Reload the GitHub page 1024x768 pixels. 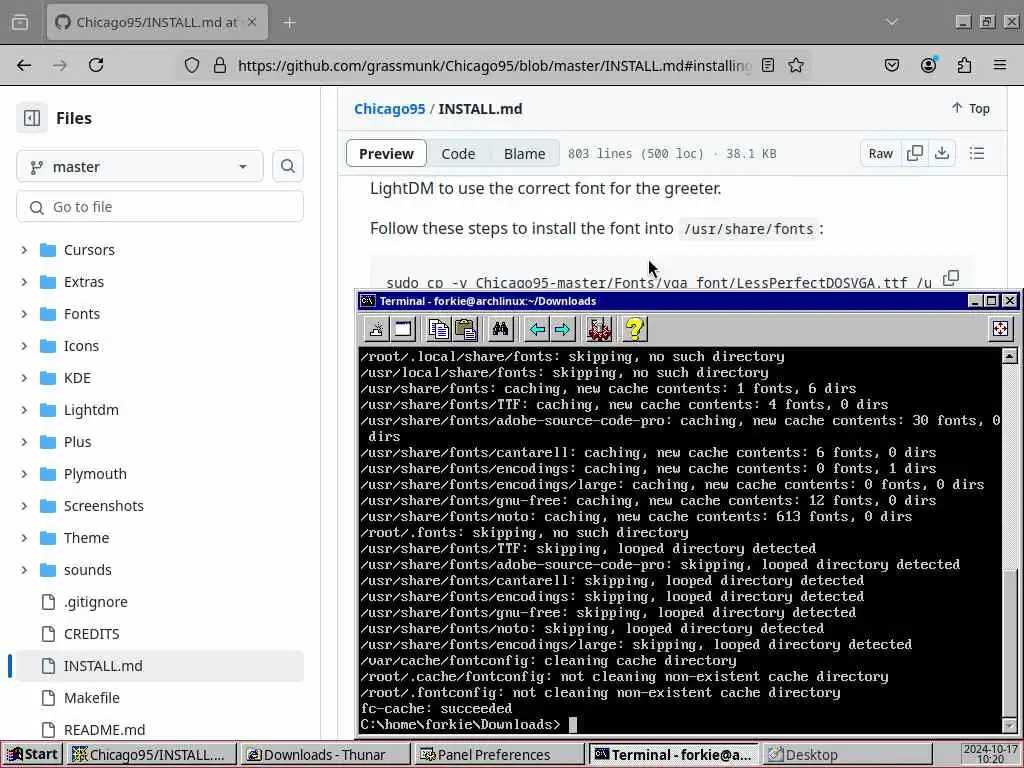tap(96, 65)
